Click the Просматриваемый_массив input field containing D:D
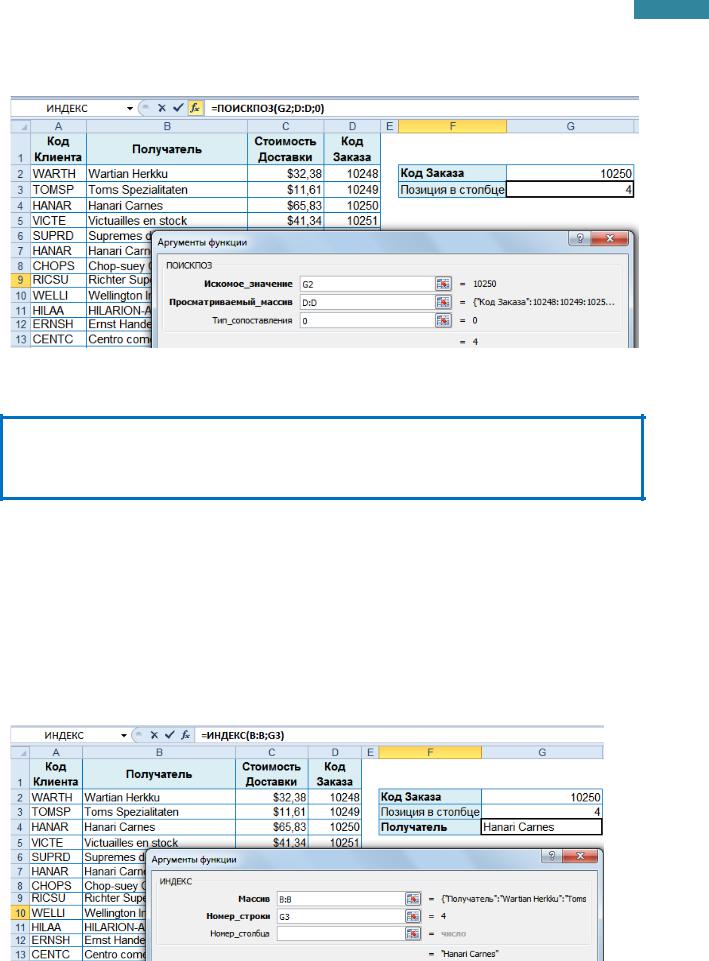Viewport: 709px width, 961px height. tap(367, 302)
